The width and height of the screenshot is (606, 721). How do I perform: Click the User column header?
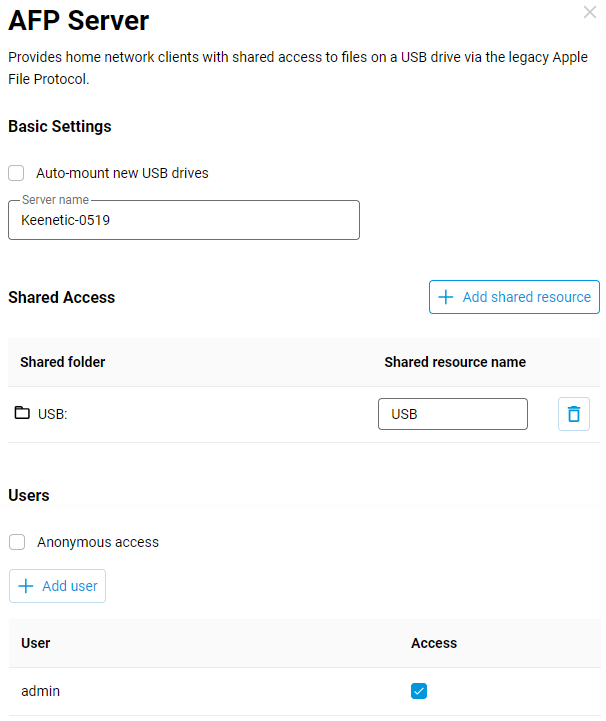coord(36,643)
